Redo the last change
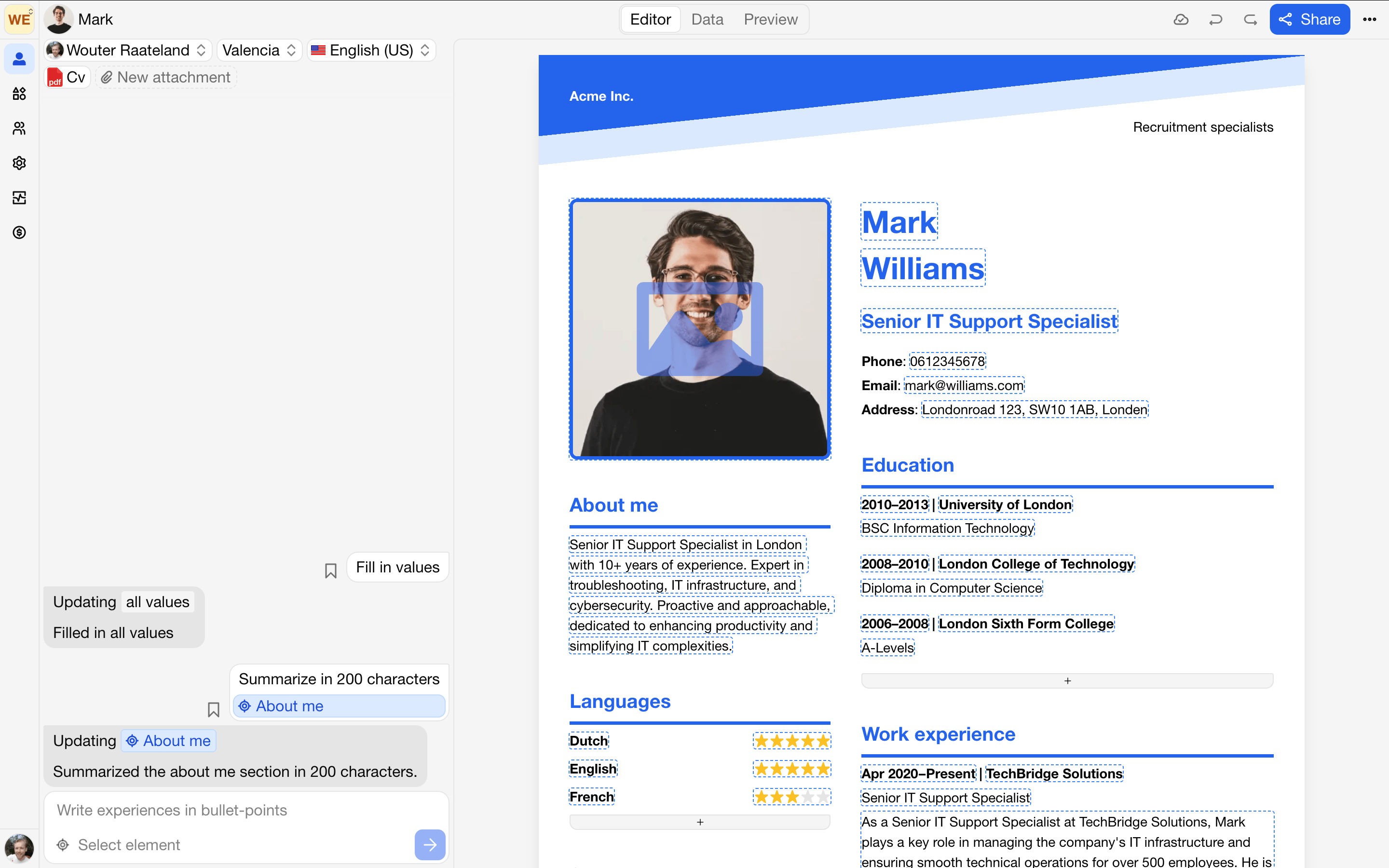This screenshot has height=868, width=1389. (1250, 19)
